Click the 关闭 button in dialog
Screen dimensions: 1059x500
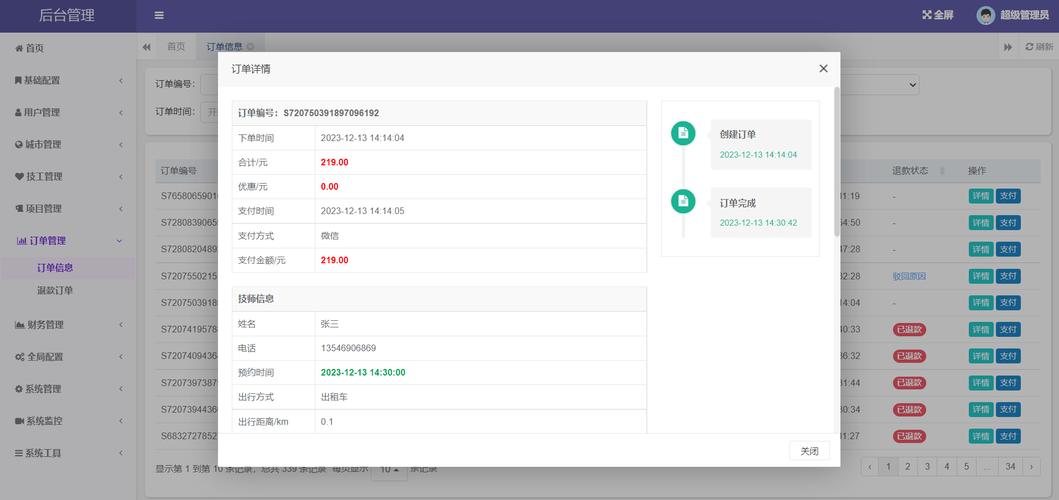(x=809, y=451)
